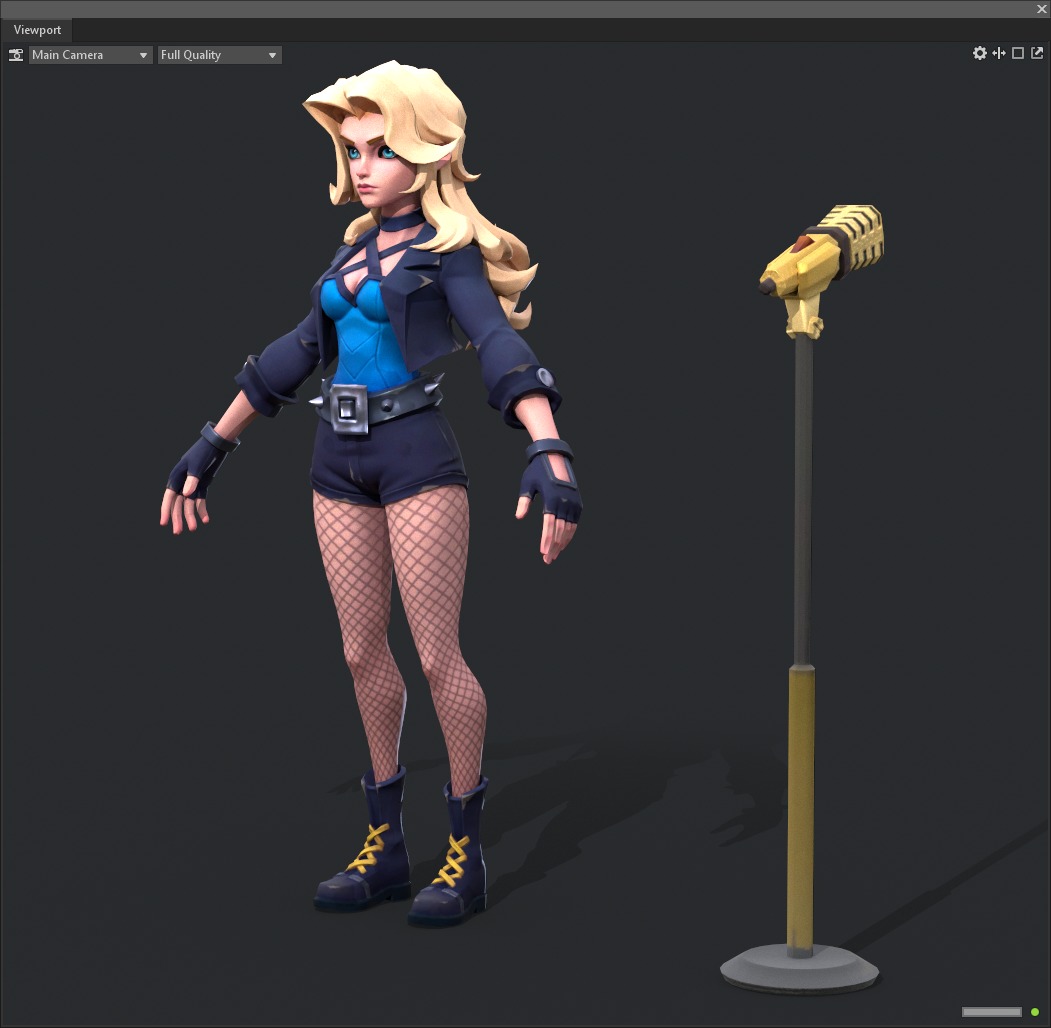1051x1028 pixels.
Task: Open viewport settings gear
Action: [979, 53]
